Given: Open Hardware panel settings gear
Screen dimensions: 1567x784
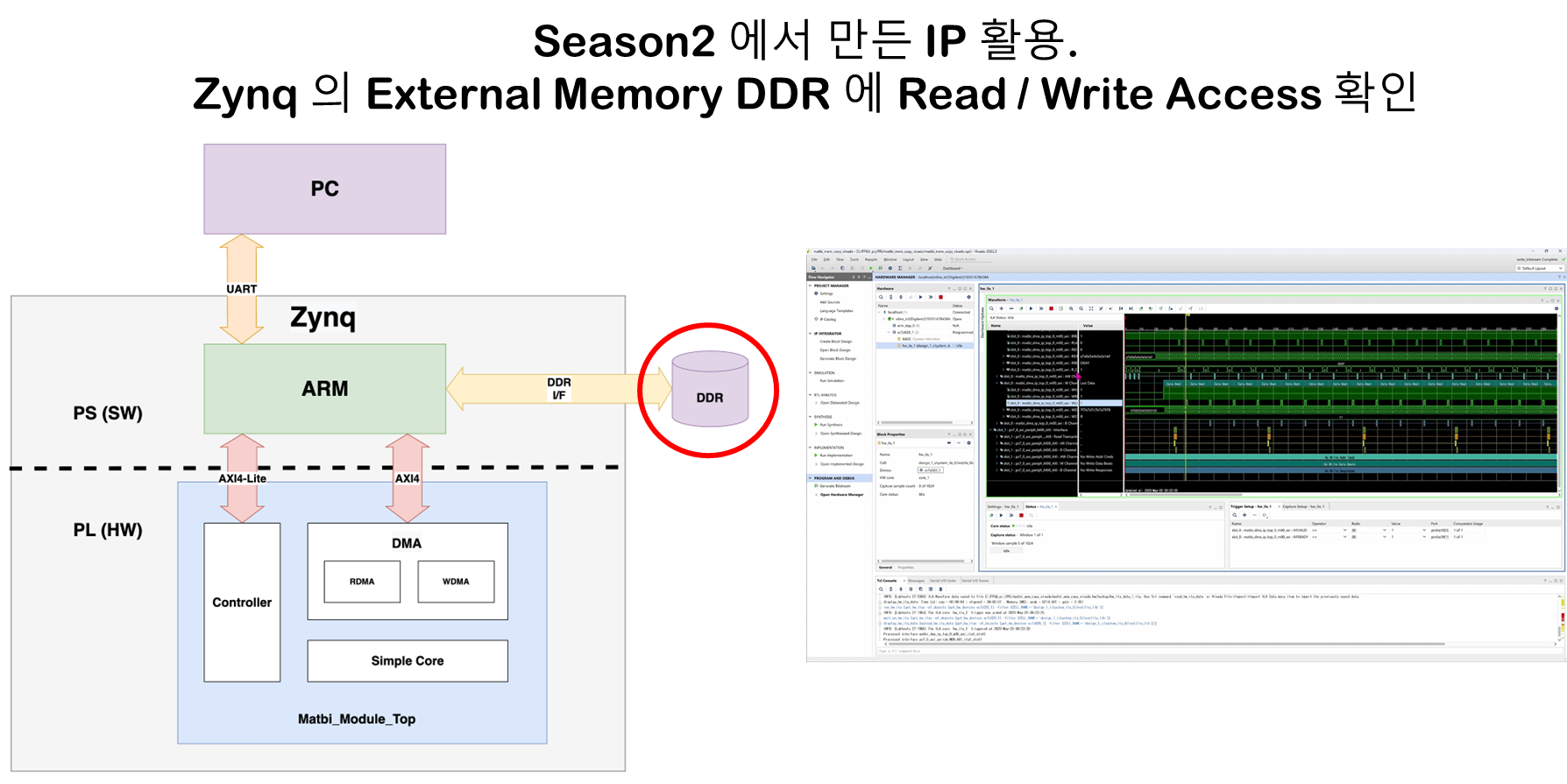Looking at the screenshot, I should pyautogui.click(x=968, y=297).
